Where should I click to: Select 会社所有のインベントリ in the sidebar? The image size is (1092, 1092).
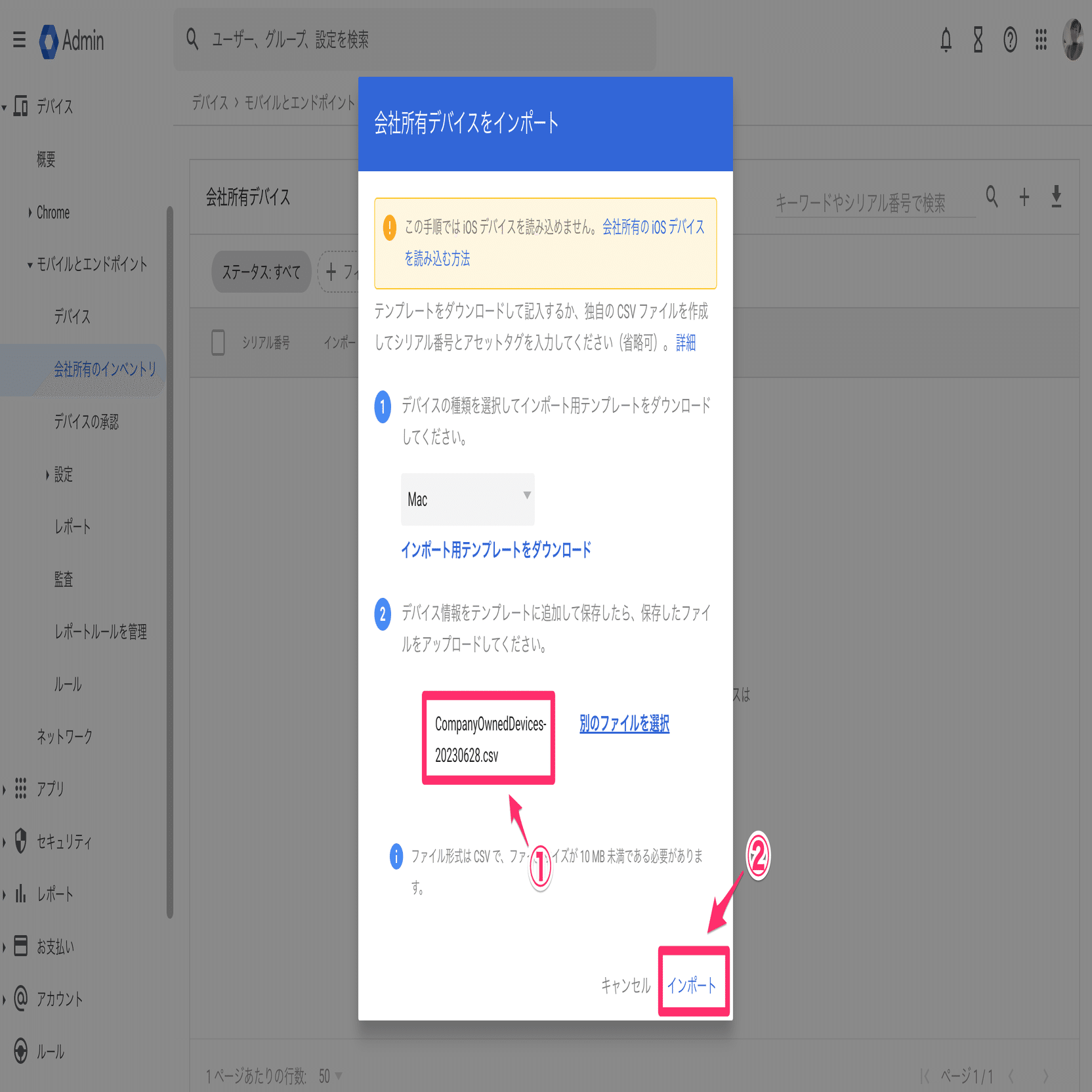click(x=105, y=369)
